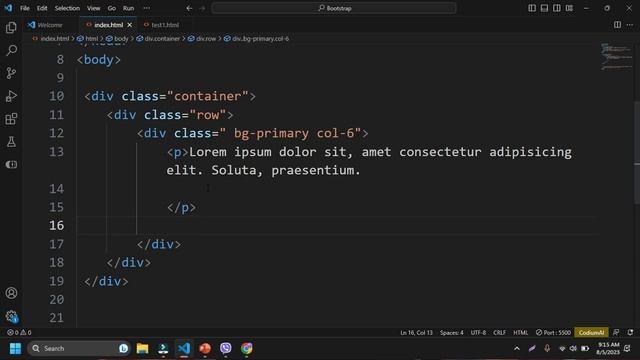
Task: Click the VS Code logo in title bar
Action: (x=8, y=8)
